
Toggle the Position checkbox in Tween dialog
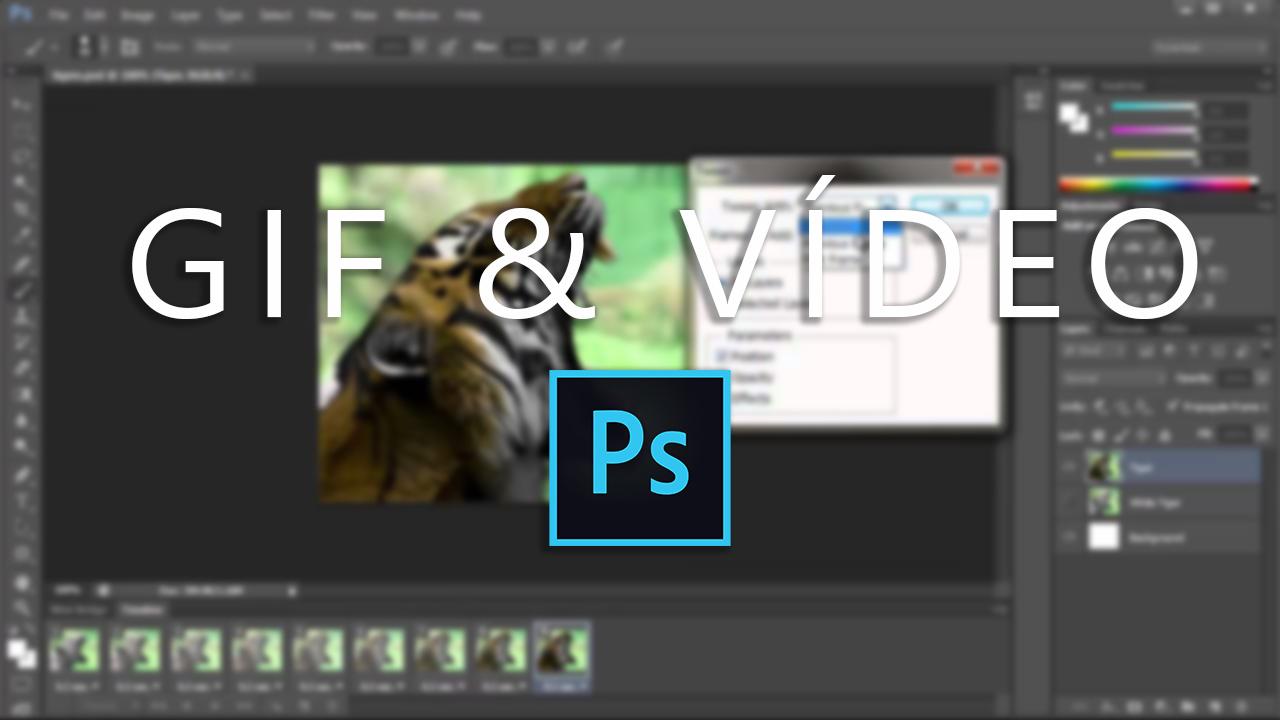point(719,356)
